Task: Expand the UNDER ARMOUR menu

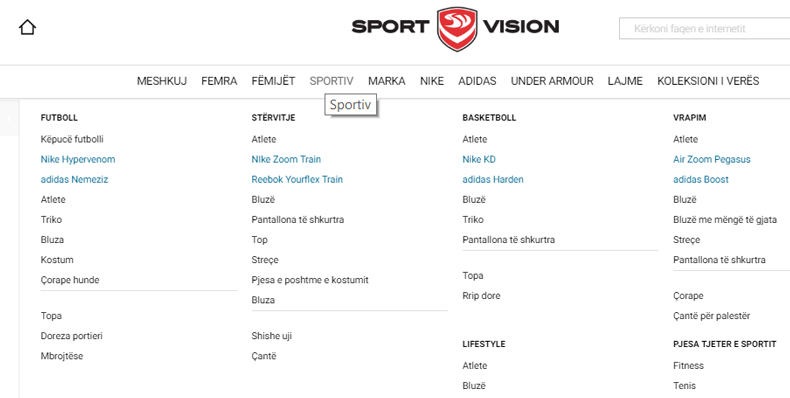Action: pyautogui.click(x=552, y=81)
